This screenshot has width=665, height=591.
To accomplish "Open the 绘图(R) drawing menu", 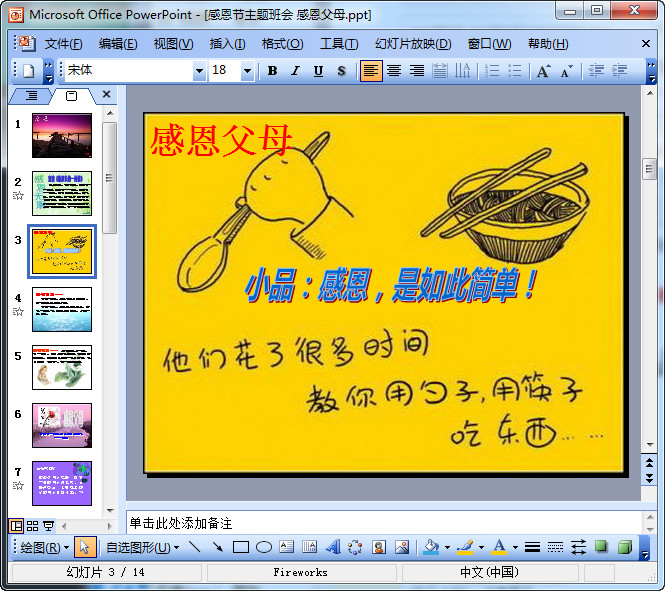I will (45, 547).
